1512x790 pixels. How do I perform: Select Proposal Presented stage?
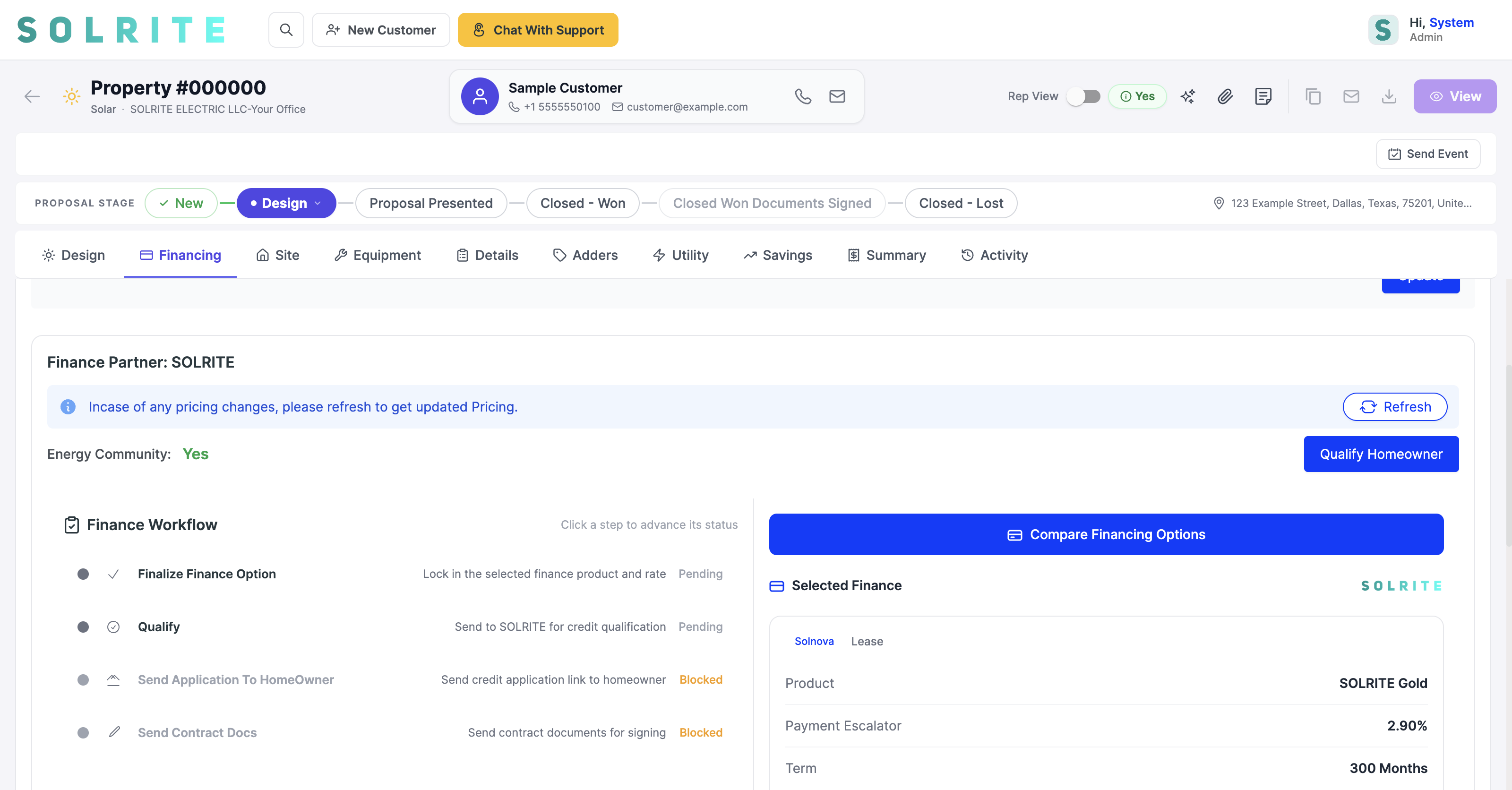[431, 203]
